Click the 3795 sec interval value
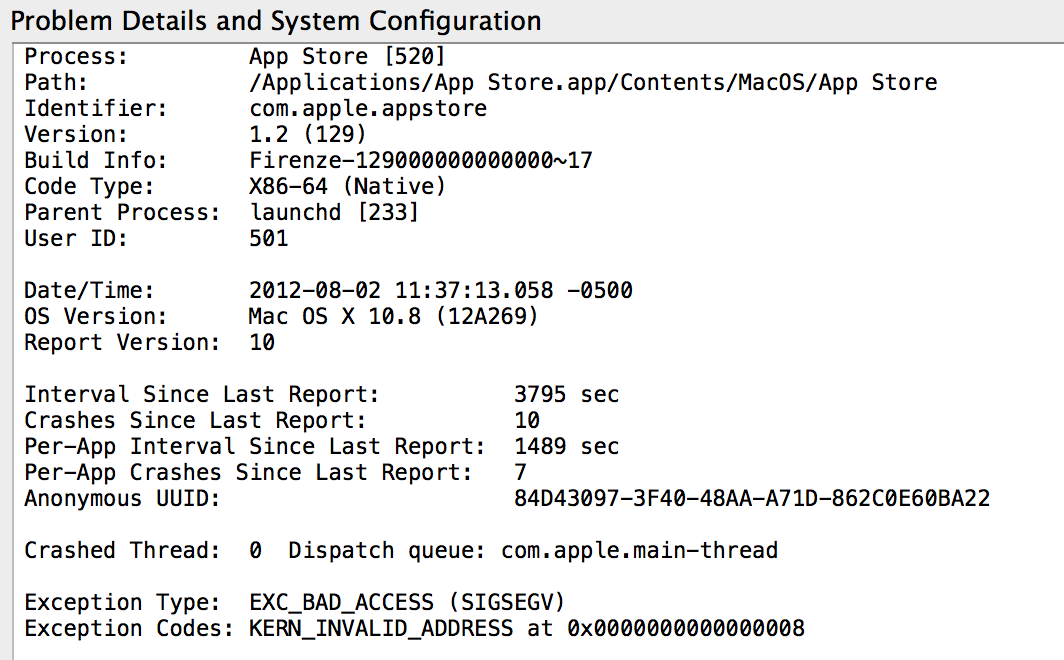 (567, 394)
